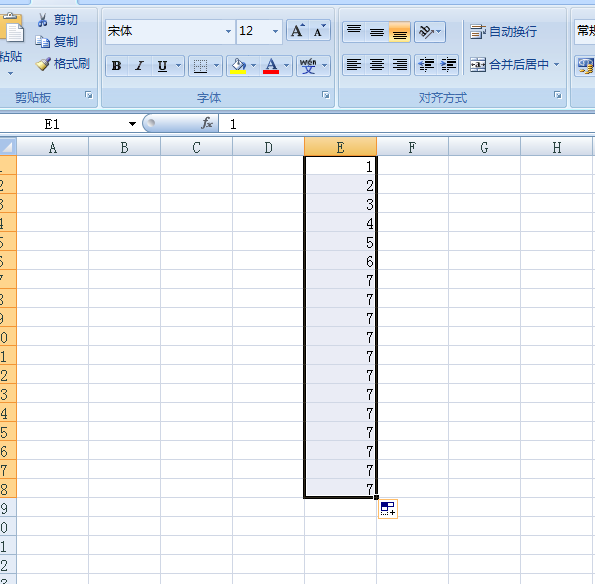The width and height of the screenshot is (595, 584).
Task: Click the Select All corner button
Action: point(8,146)
